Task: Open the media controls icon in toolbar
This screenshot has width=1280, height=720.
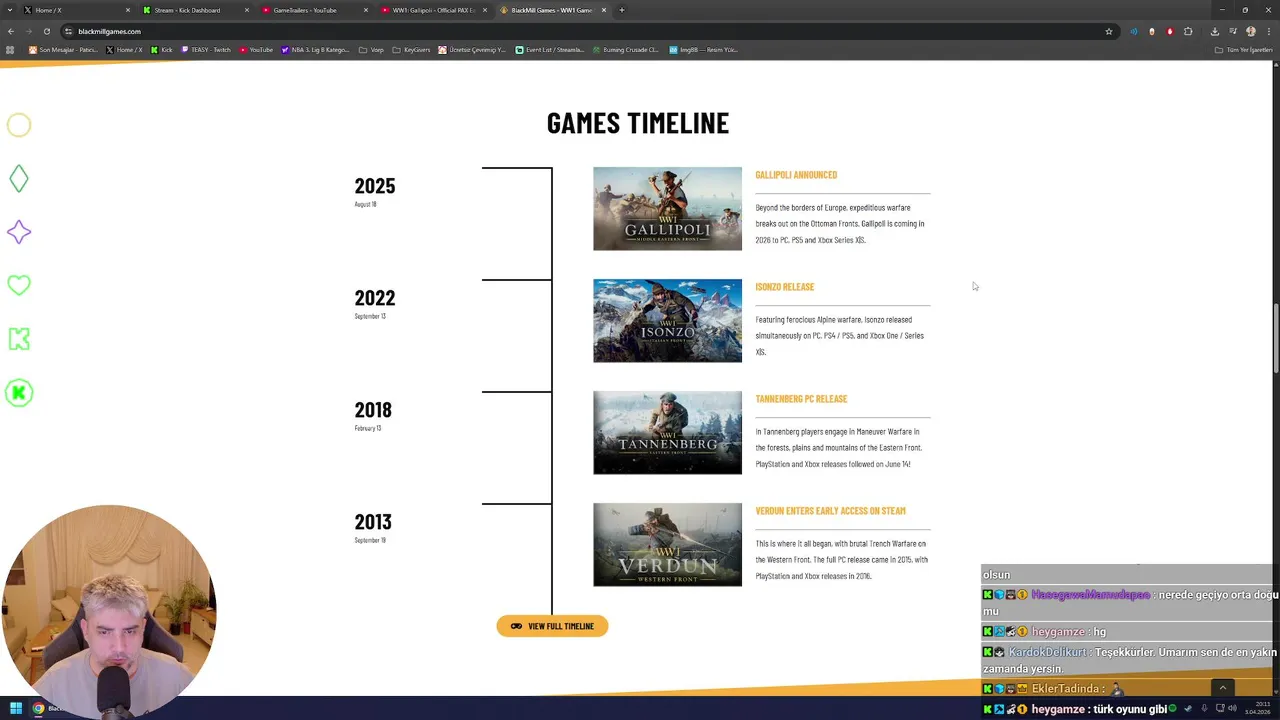Action: pyautogui.click(x=1232, y=31)
